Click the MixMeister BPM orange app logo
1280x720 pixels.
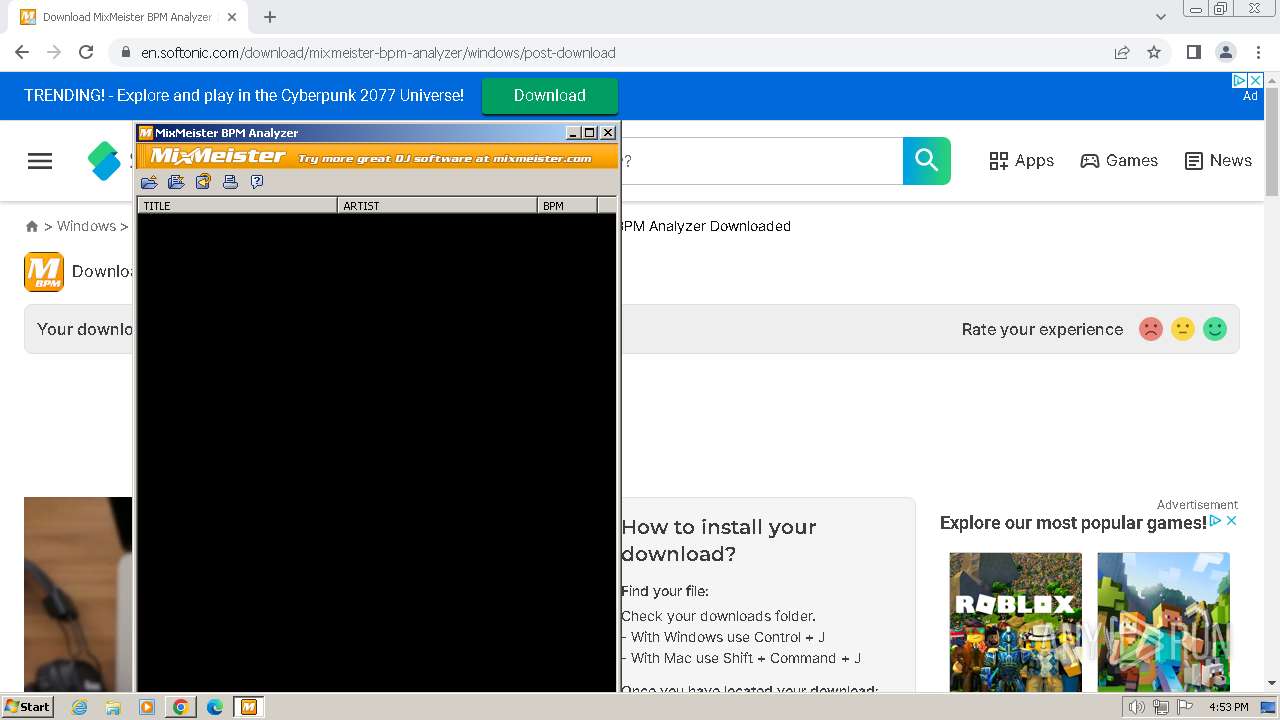tap(44, 272)
